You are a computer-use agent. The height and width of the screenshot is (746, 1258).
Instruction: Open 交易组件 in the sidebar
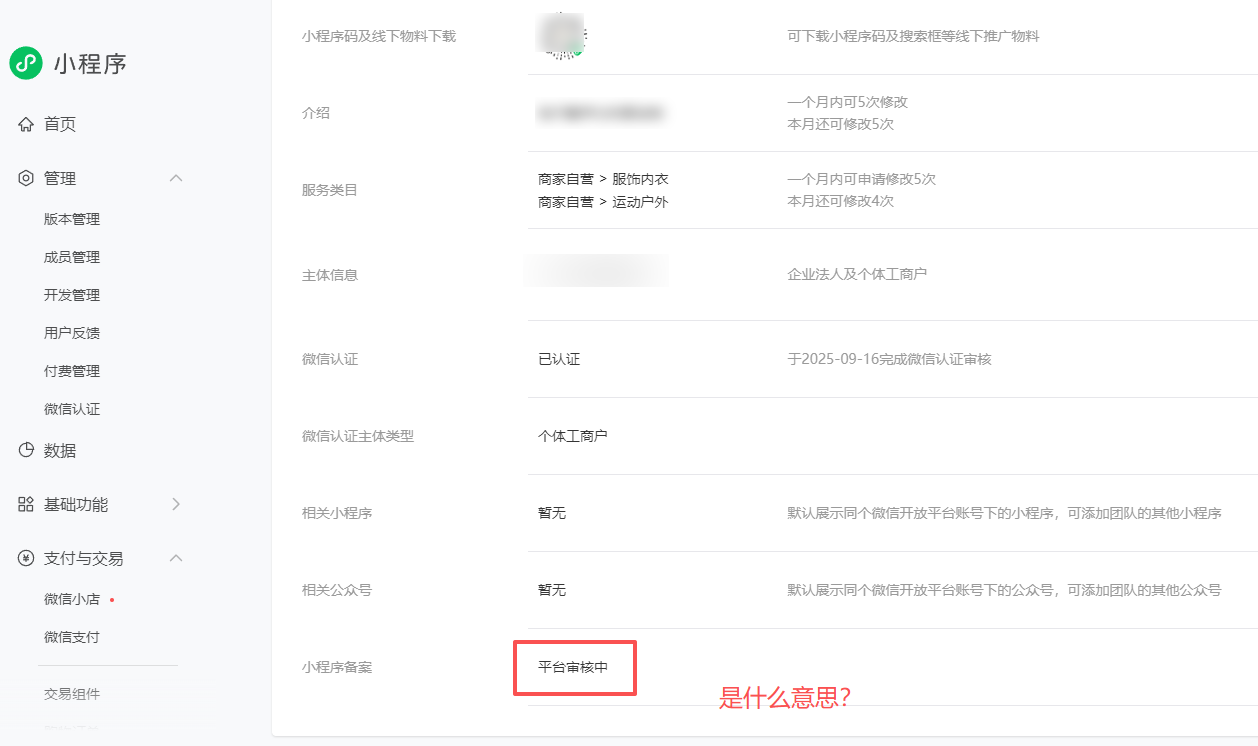(x=72, y=694)
